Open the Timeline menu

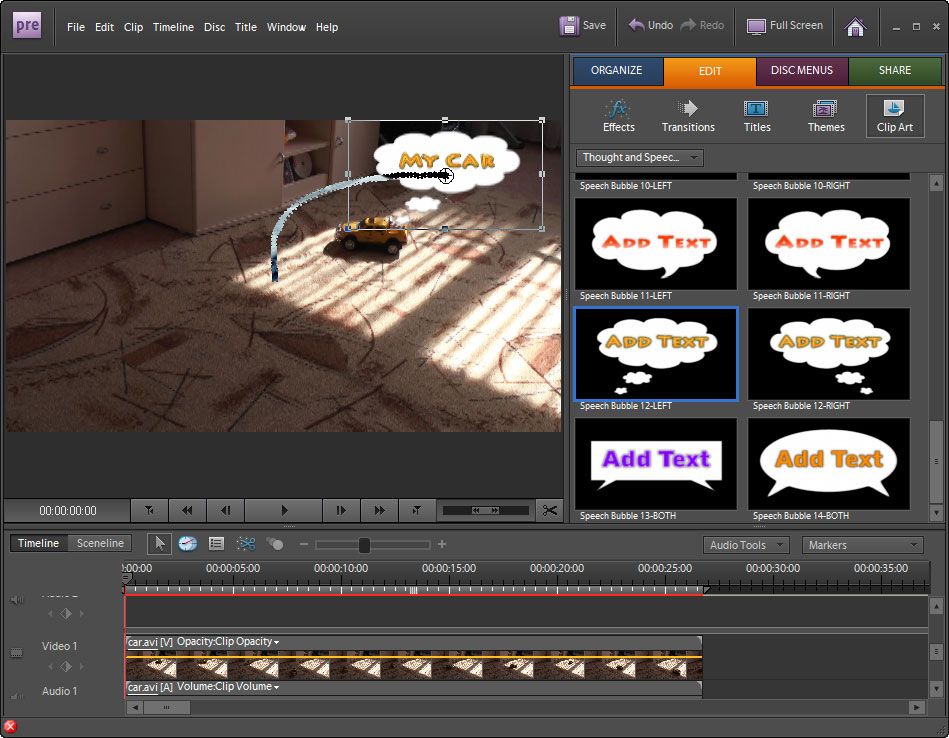tap(173, 27)
